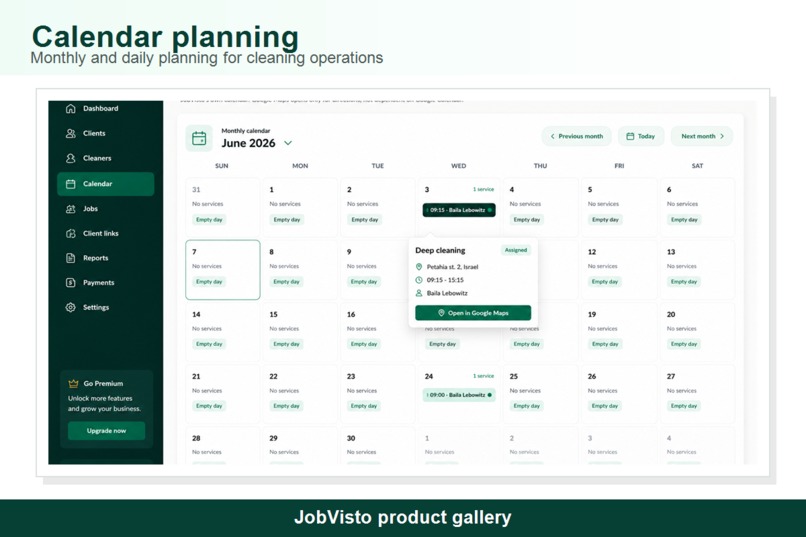Select Calendar in the sidebar
806x537 pixels.
[x=106, y=184]
